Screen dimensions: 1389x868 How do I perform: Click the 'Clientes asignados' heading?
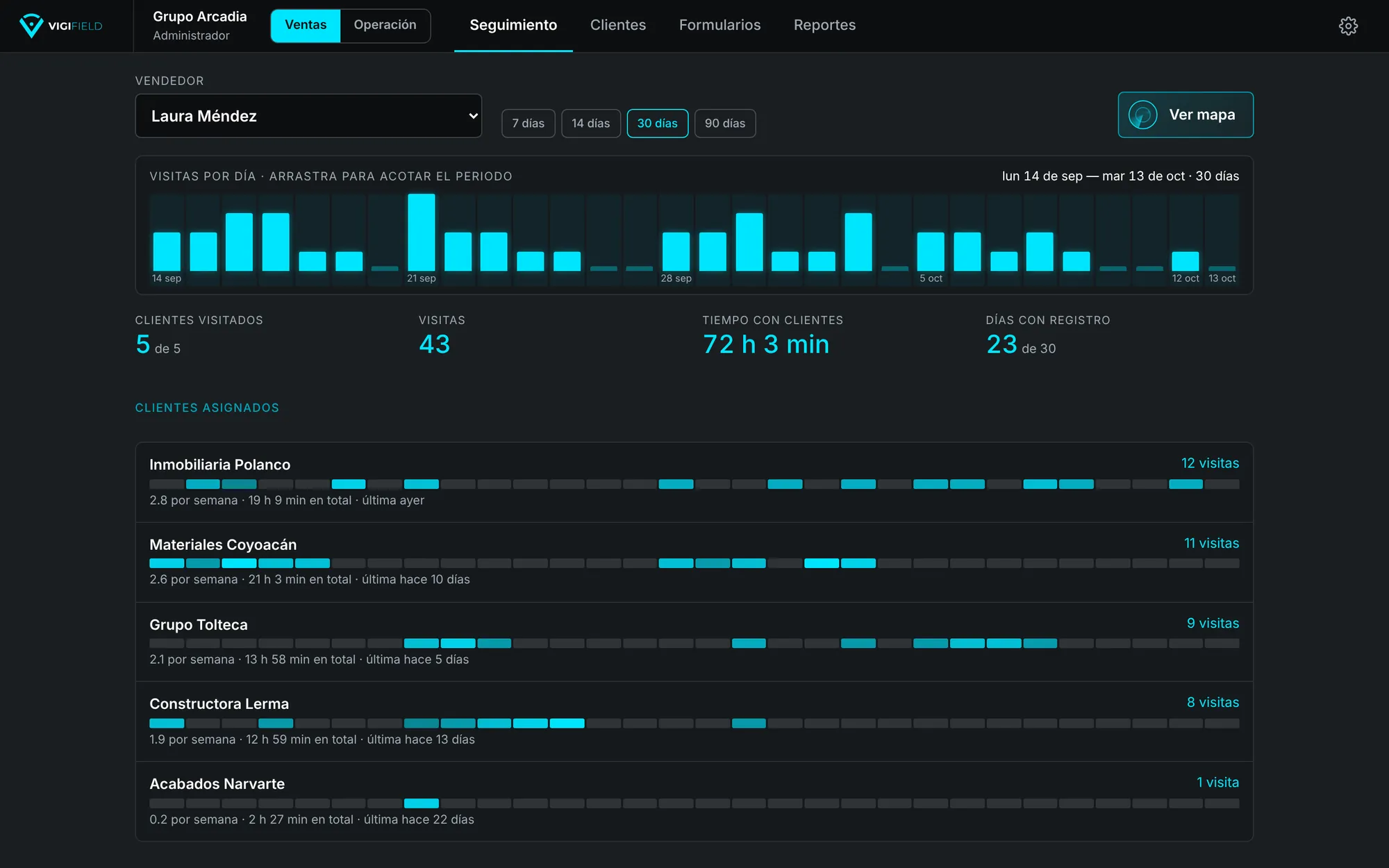point(207,408)
